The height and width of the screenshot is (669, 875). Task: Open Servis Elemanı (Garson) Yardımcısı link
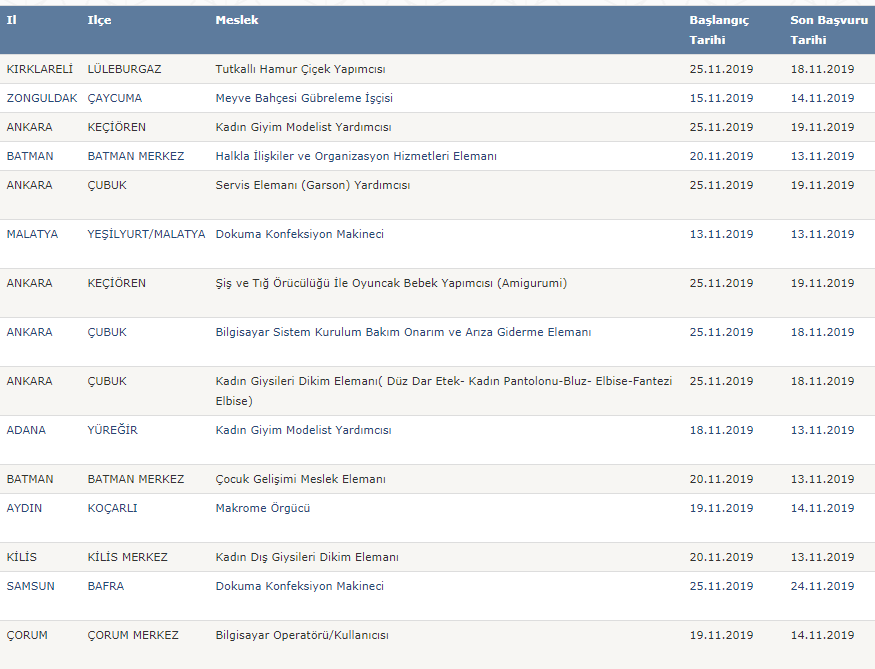tap(312, 185)
